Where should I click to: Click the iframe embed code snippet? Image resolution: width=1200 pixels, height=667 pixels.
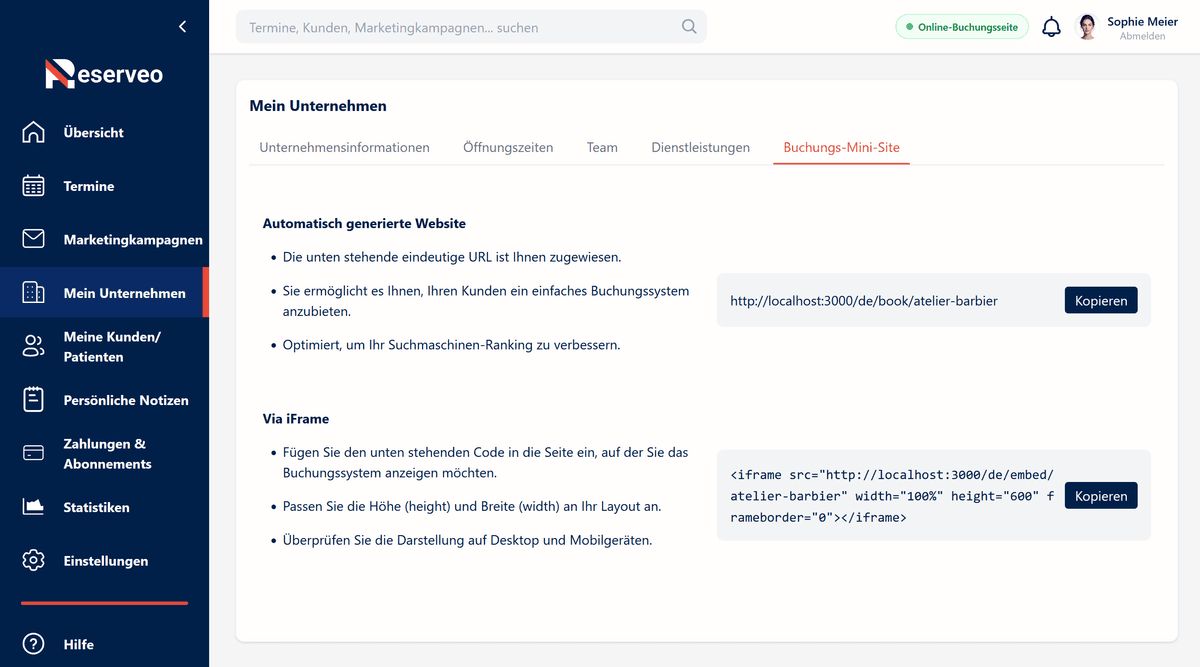[892, 496]
